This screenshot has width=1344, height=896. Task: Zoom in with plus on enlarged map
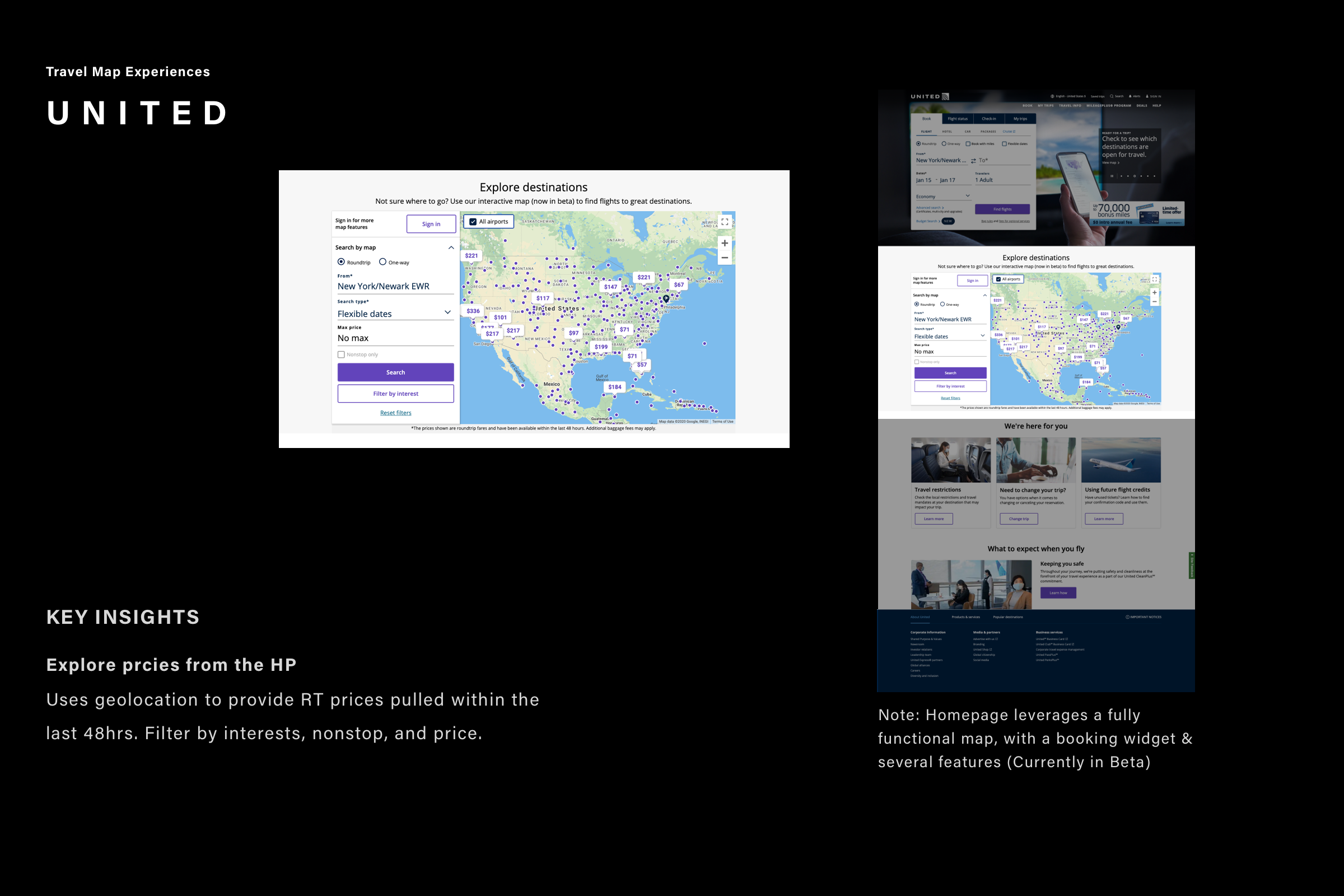click(x=725, y=243)
